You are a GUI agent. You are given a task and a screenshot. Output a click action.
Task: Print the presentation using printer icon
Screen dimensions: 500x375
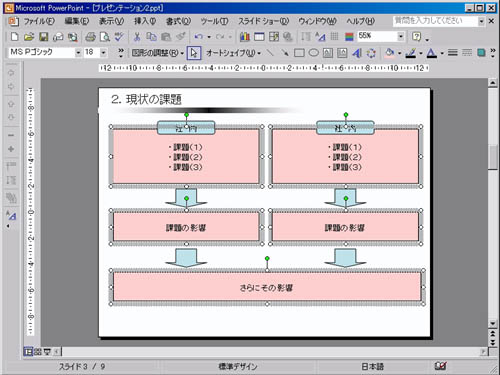(90, 37)
